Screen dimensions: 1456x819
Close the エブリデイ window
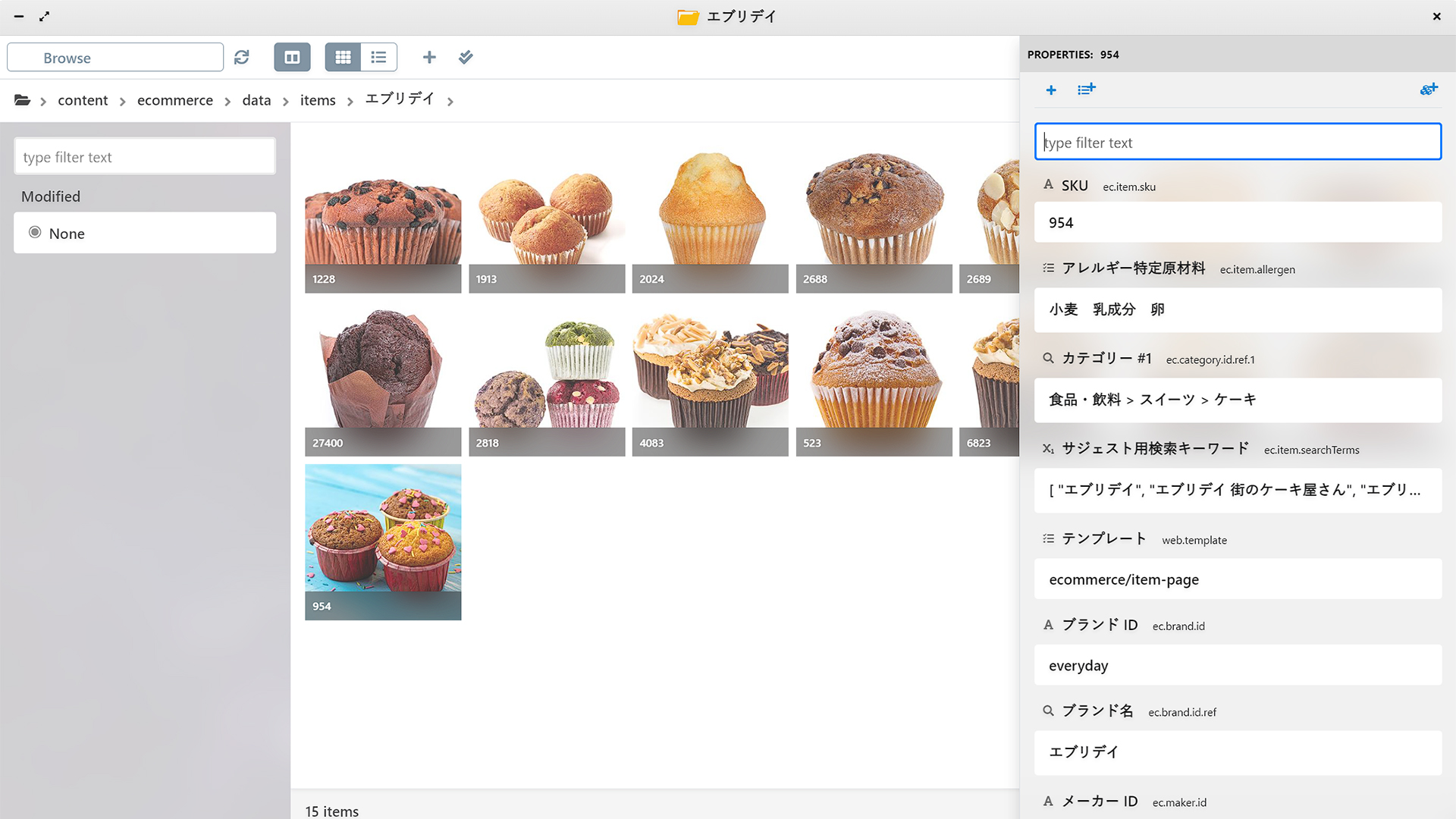point(1436,16)
